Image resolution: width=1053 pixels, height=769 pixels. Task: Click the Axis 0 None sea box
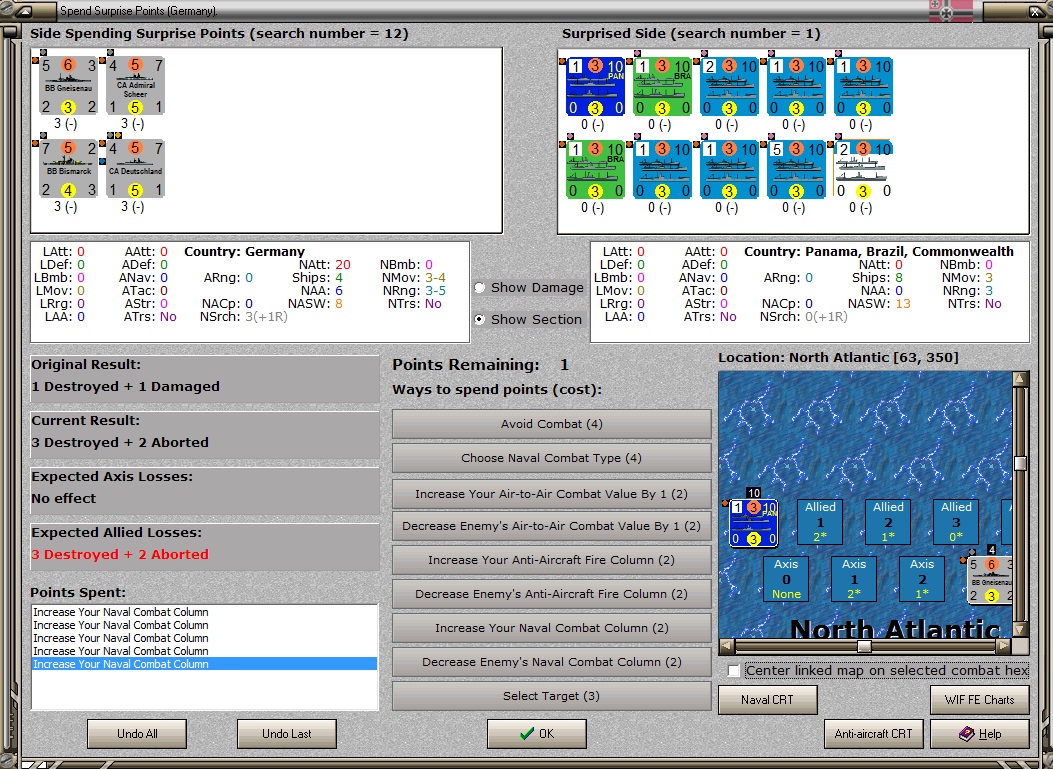pyautogui.click(x=786, y=579)
